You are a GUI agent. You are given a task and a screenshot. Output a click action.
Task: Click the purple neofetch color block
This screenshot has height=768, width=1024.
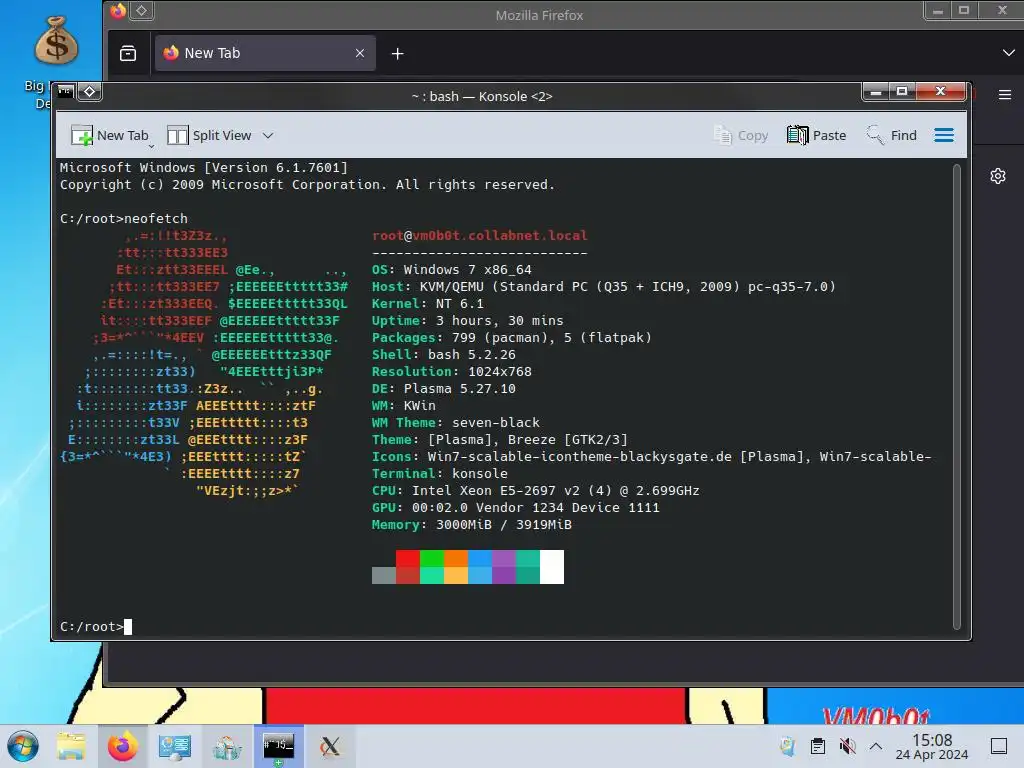[x=504, y=567]
